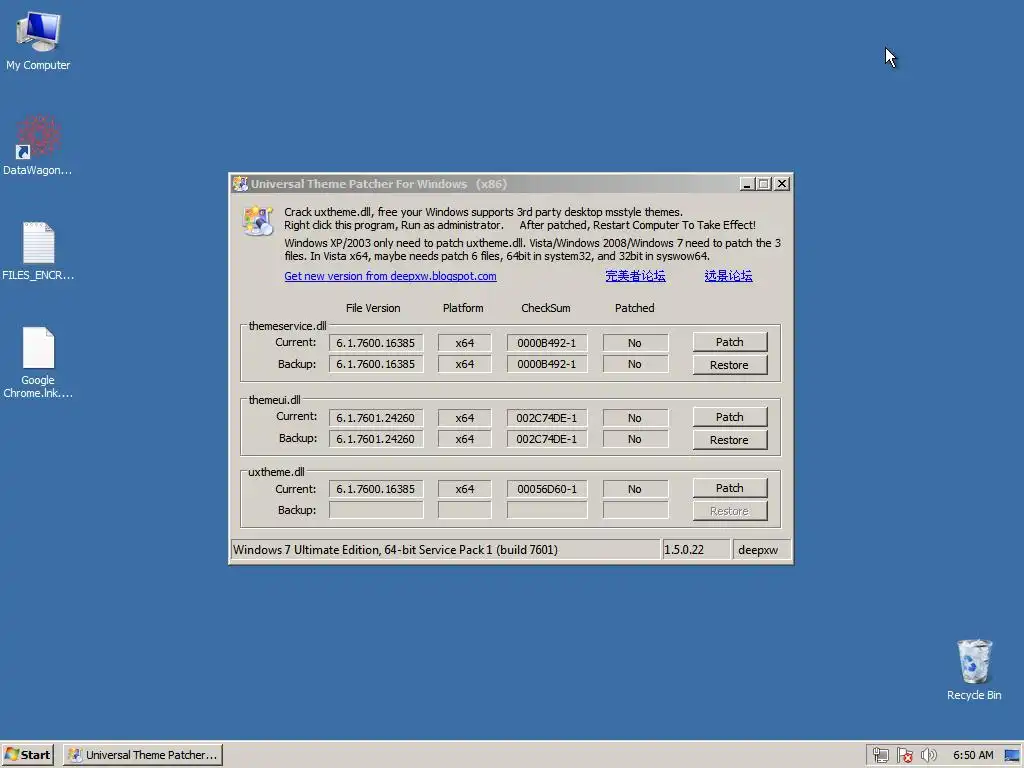Patch uxtheme.dll
Screen dimensions: 1024x768
tap(729, 488)
